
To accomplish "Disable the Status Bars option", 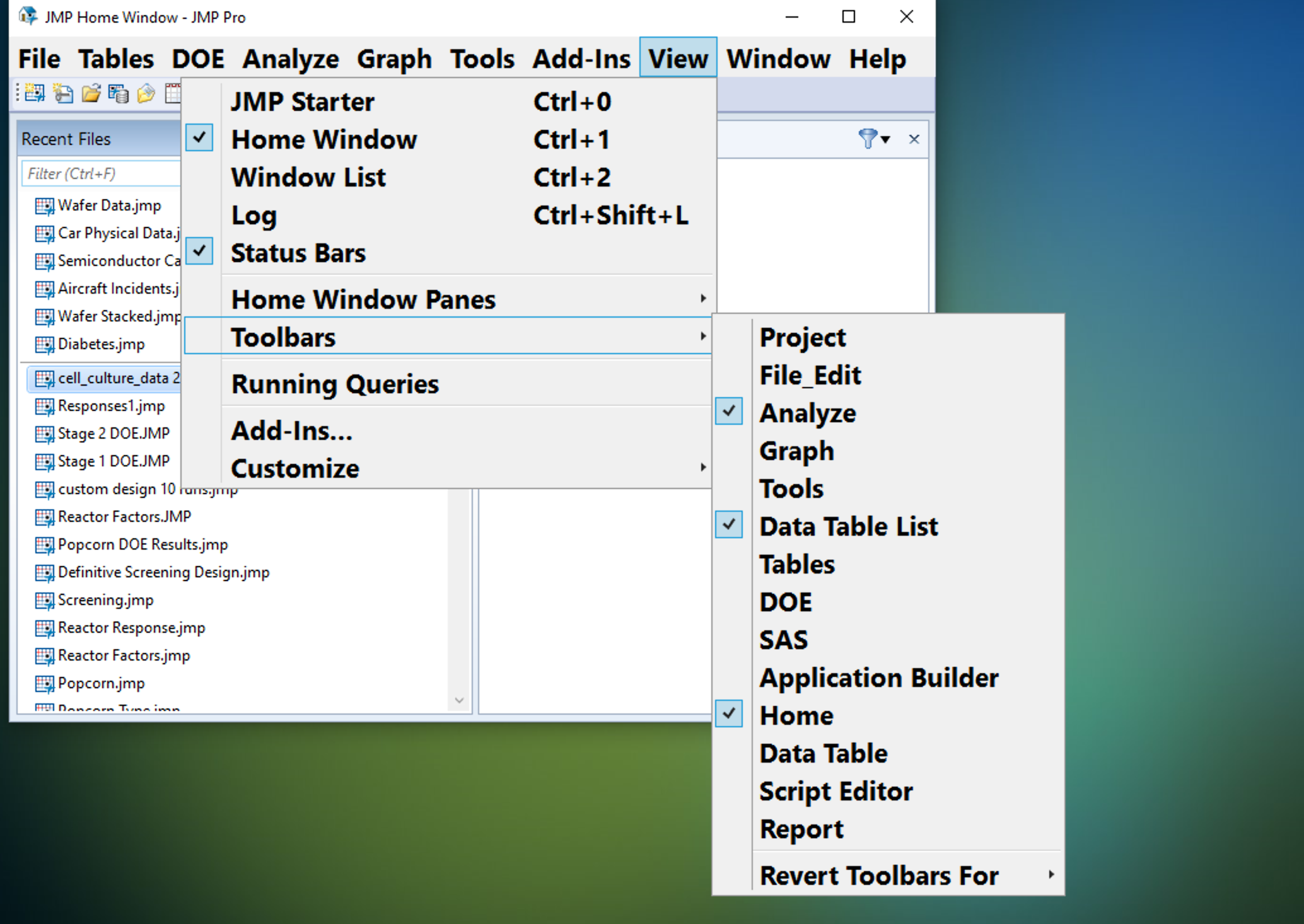I will 298,253.
